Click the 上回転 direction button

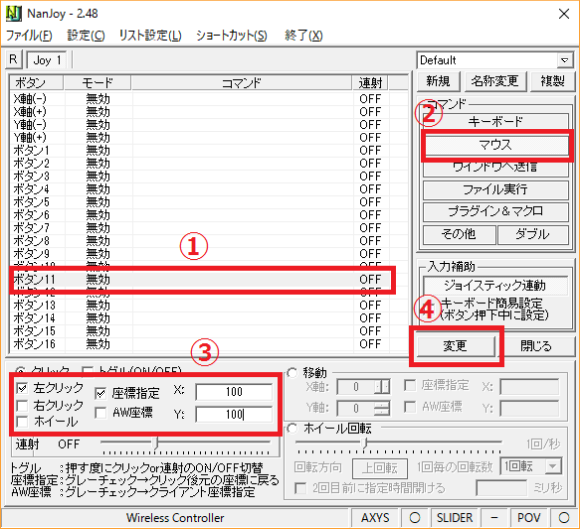(x=380, y=468)
